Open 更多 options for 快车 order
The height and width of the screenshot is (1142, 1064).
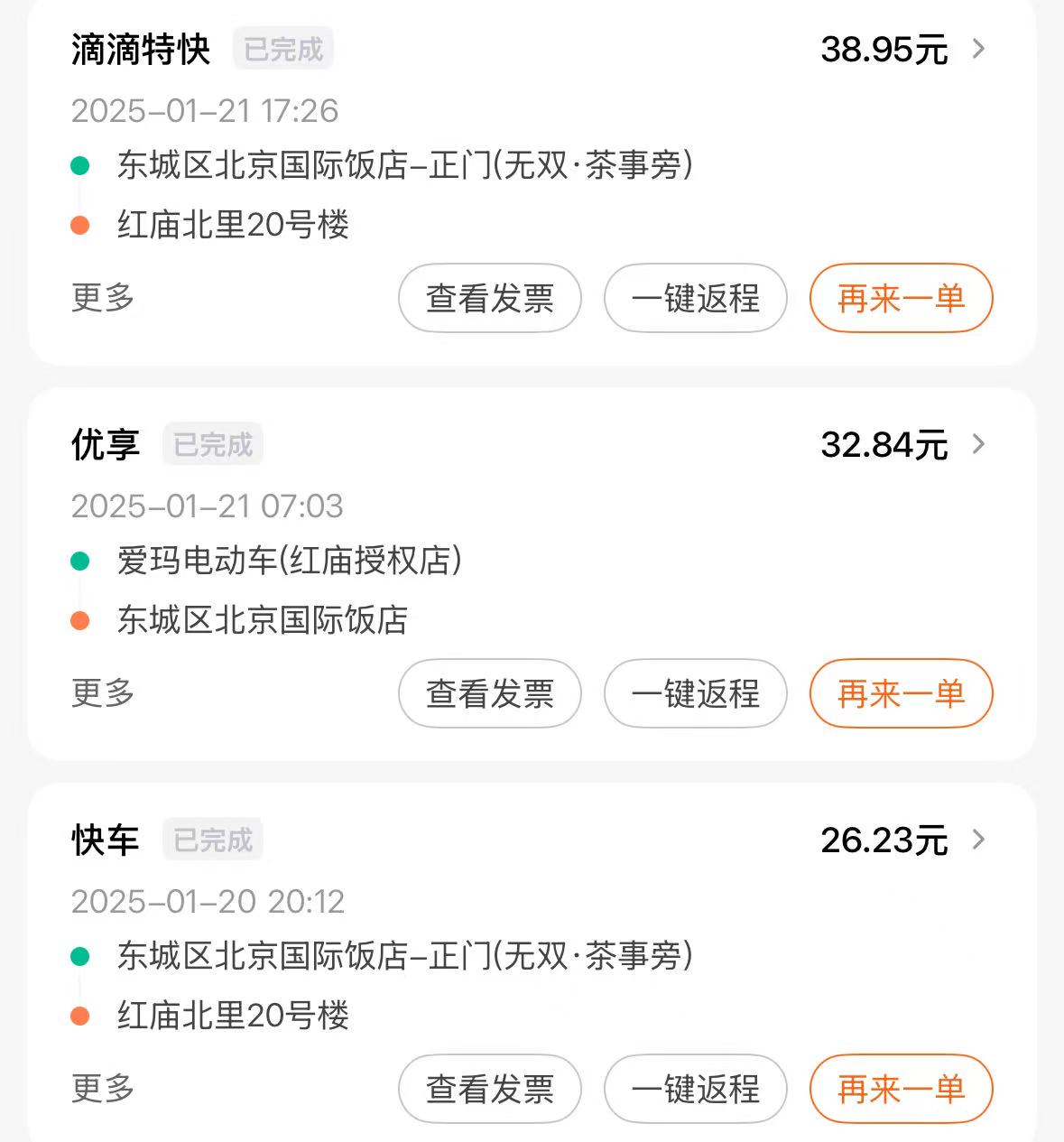(x=103, y=1088)
